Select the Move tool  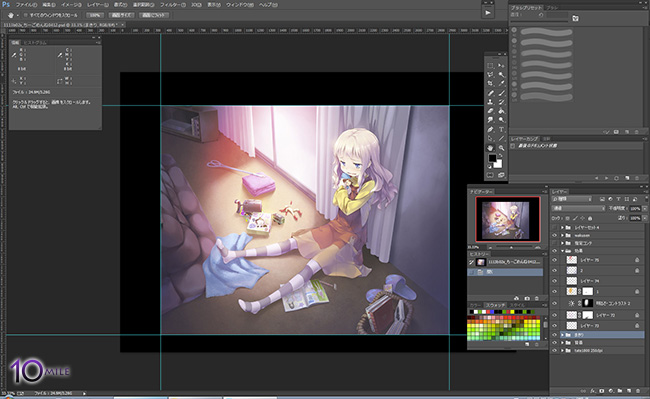pos(501,65)
